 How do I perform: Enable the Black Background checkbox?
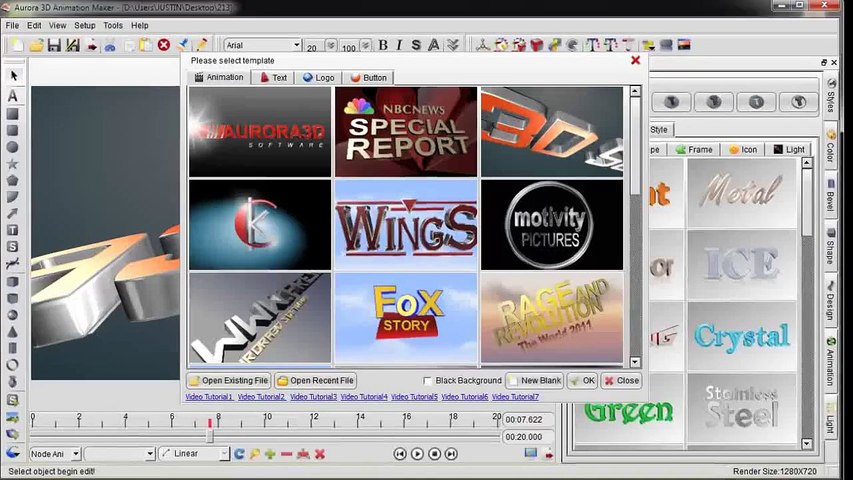click(428, 381)
